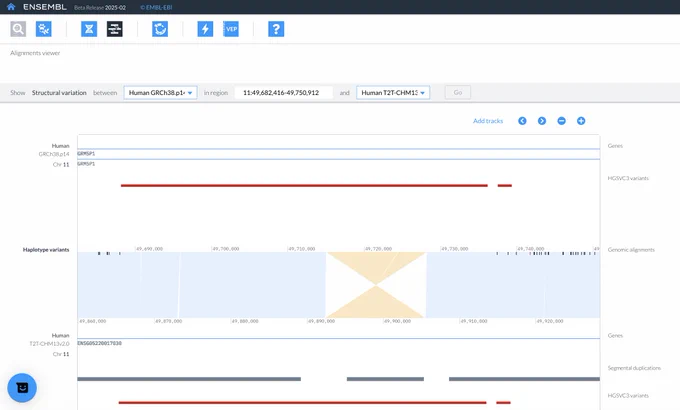Click the upper GRMSP1 gene label
680x410 pixels.
[86, 154]
